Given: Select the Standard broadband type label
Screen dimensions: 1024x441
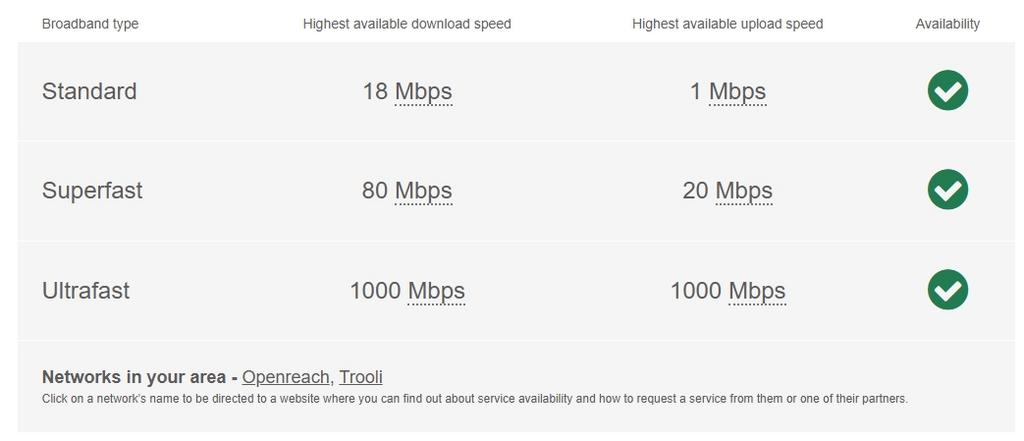Looking at the screenshot, I should [89, 92].
